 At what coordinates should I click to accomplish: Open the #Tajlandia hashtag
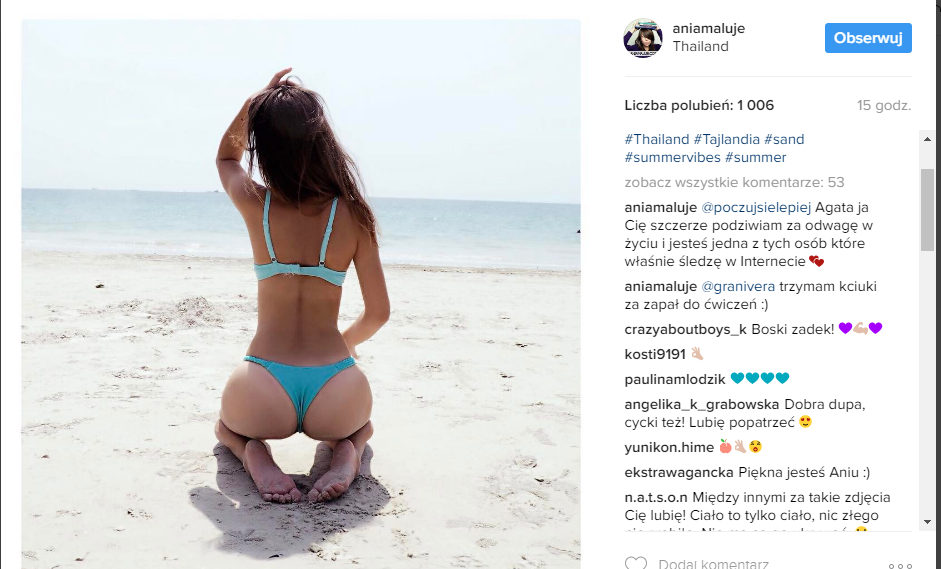point(727,139)
